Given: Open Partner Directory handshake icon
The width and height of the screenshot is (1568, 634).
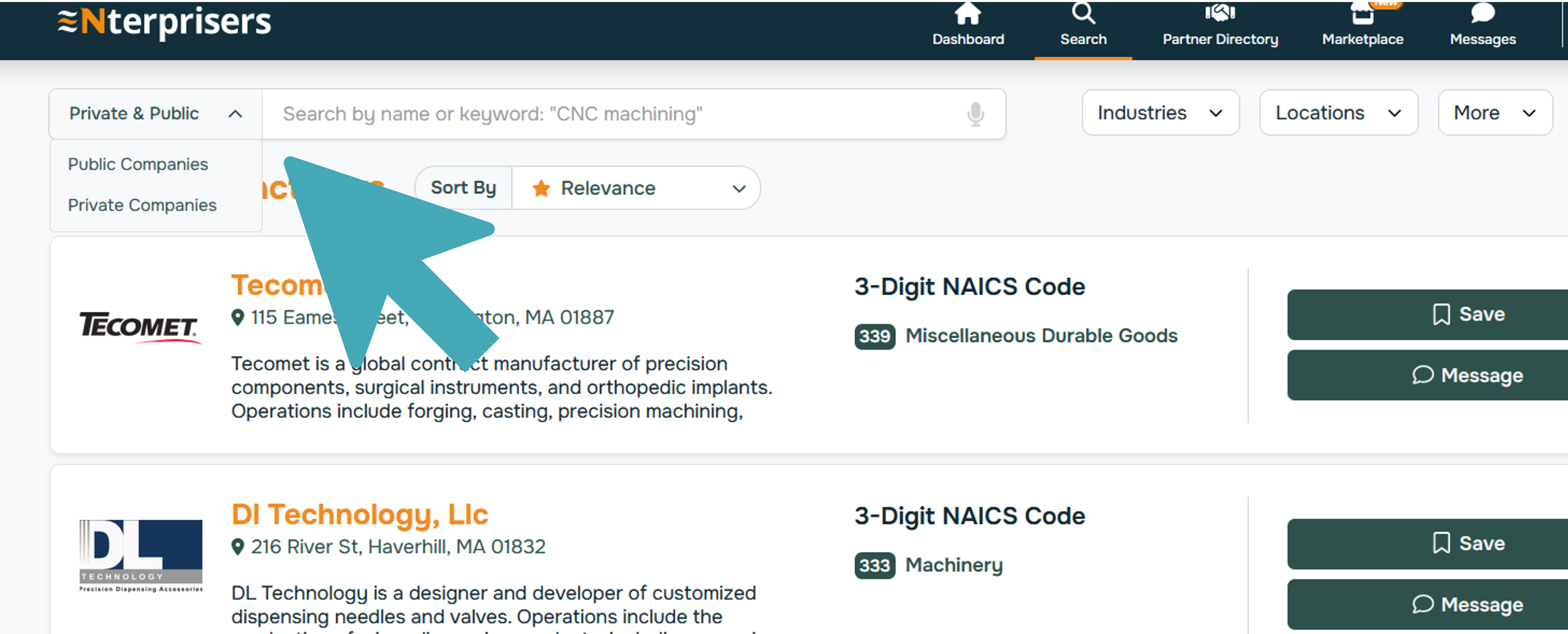Looking at the screenshot, I should click(x=1220, y=13).
